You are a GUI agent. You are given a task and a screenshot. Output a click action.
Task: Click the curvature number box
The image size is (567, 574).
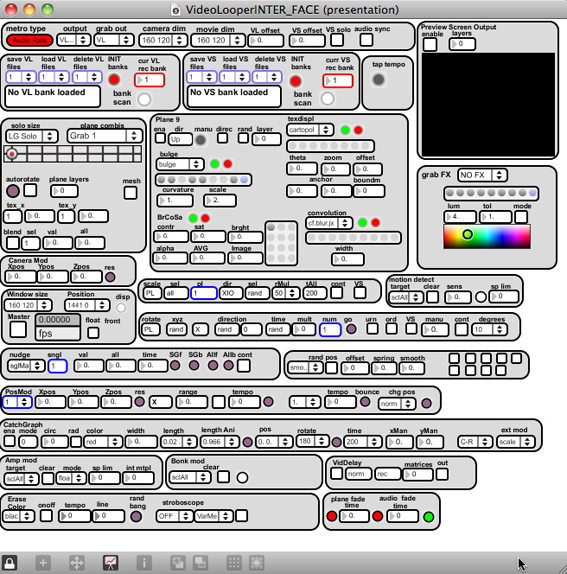click(175, 200)
